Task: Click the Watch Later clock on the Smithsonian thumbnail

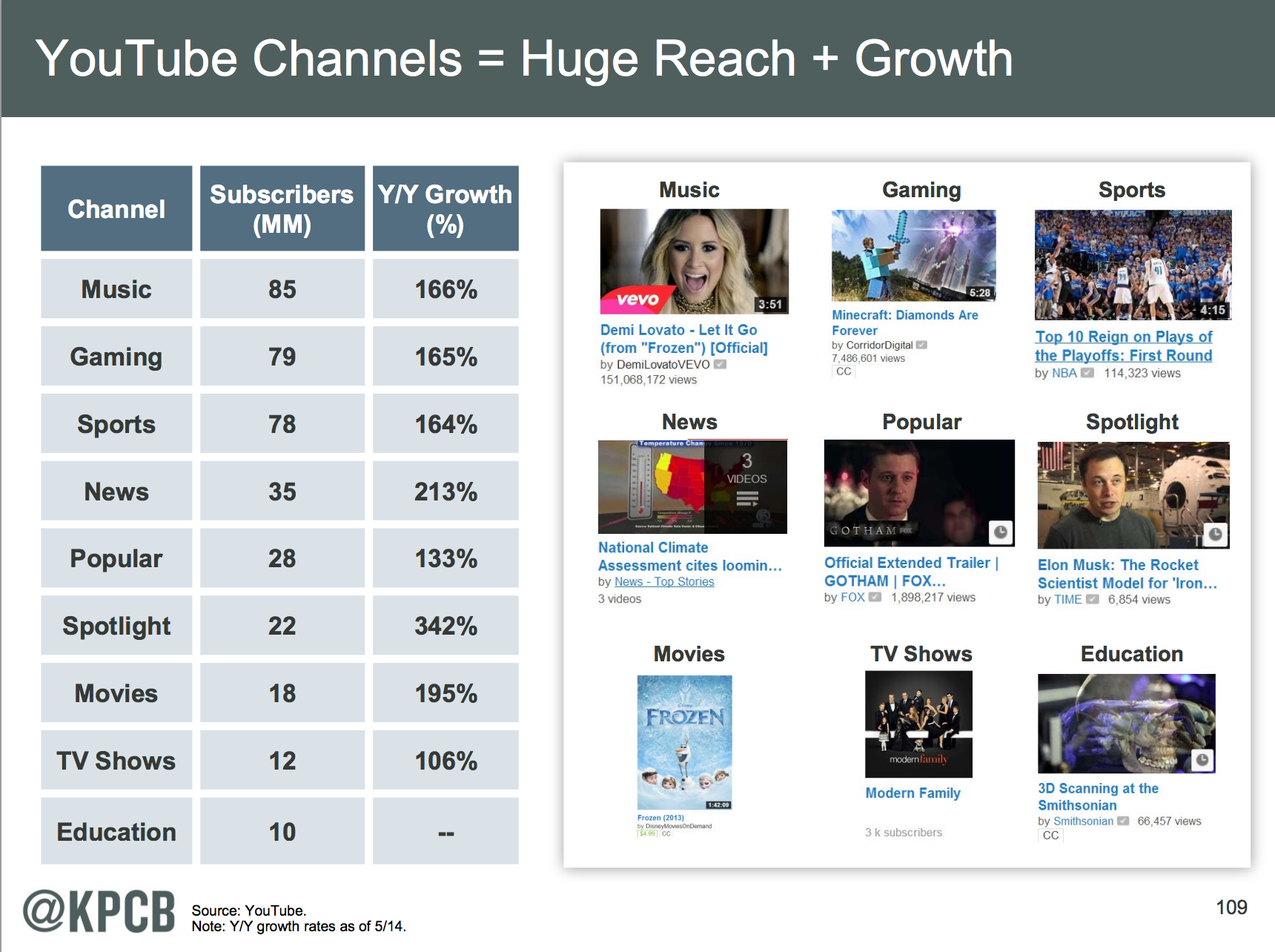Action: click(x=1202, y=759)
